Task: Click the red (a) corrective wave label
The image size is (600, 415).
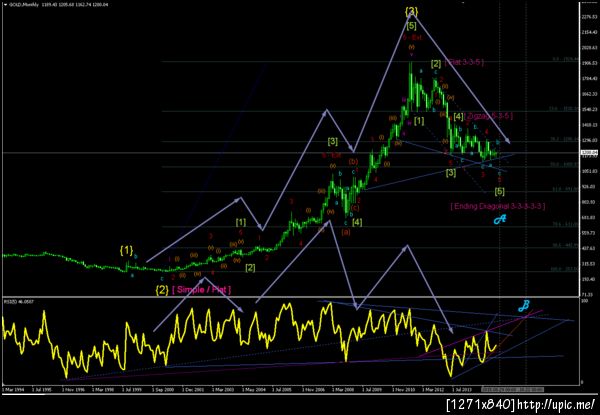Action: click(x=346, y=231)
